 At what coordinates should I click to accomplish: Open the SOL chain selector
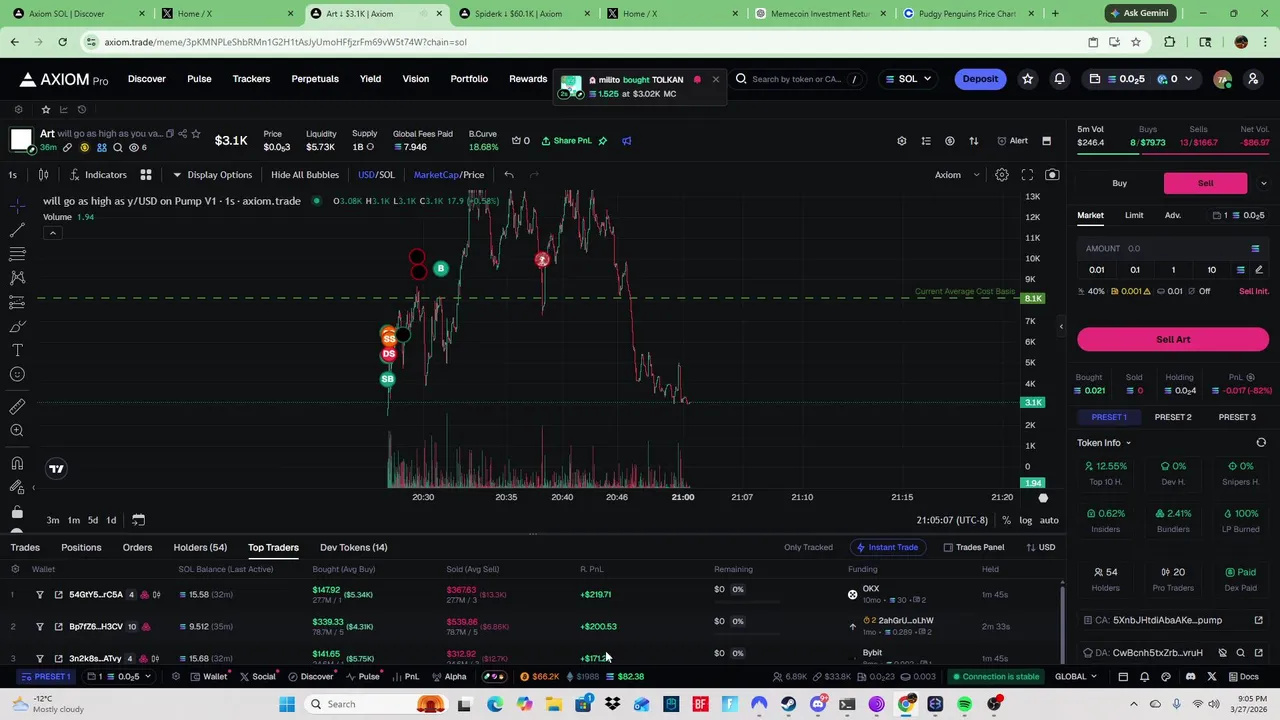point(908,79)
